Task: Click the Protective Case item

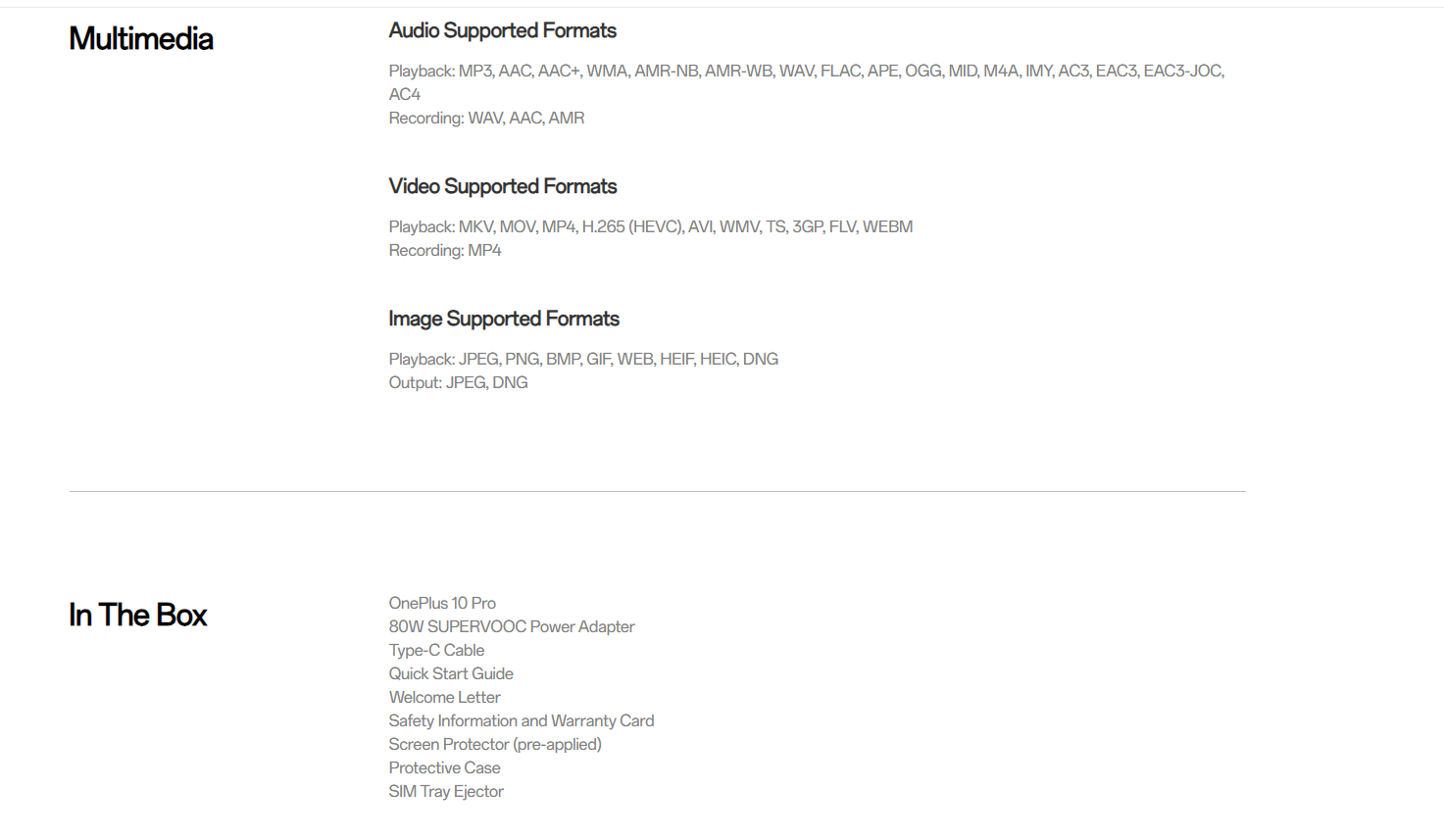Action: [444, 767]
